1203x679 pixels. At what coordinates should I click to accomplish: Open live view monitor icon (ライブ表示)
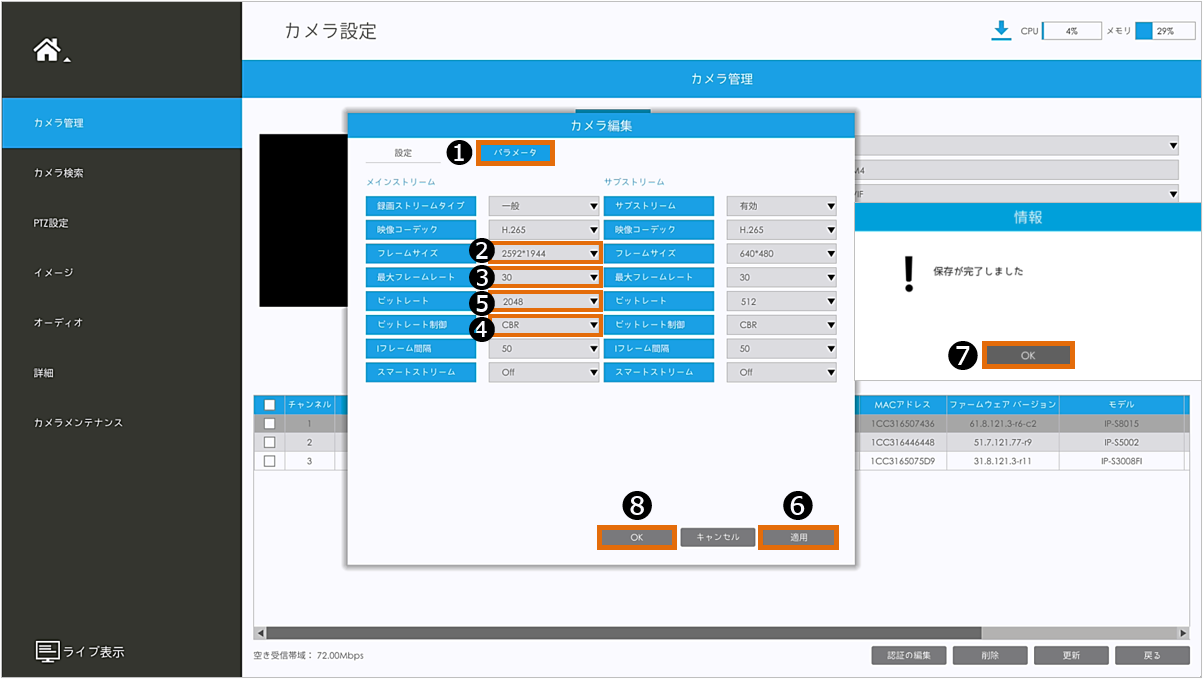click(48, 652)
